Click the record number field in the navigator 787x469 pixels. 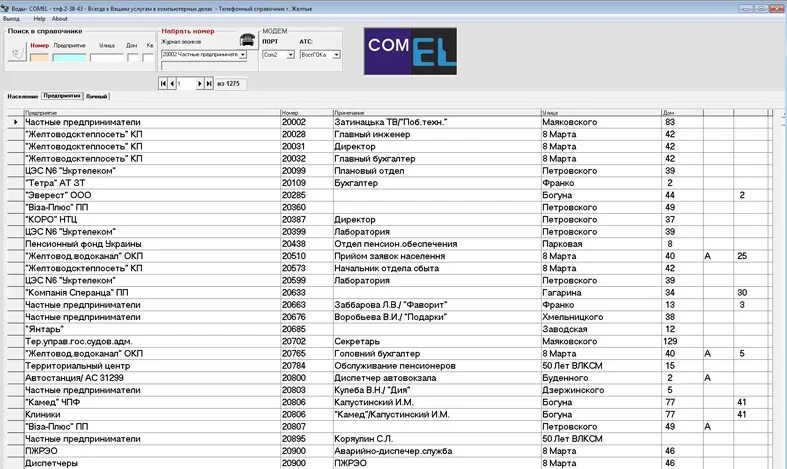tap(185, 83)
